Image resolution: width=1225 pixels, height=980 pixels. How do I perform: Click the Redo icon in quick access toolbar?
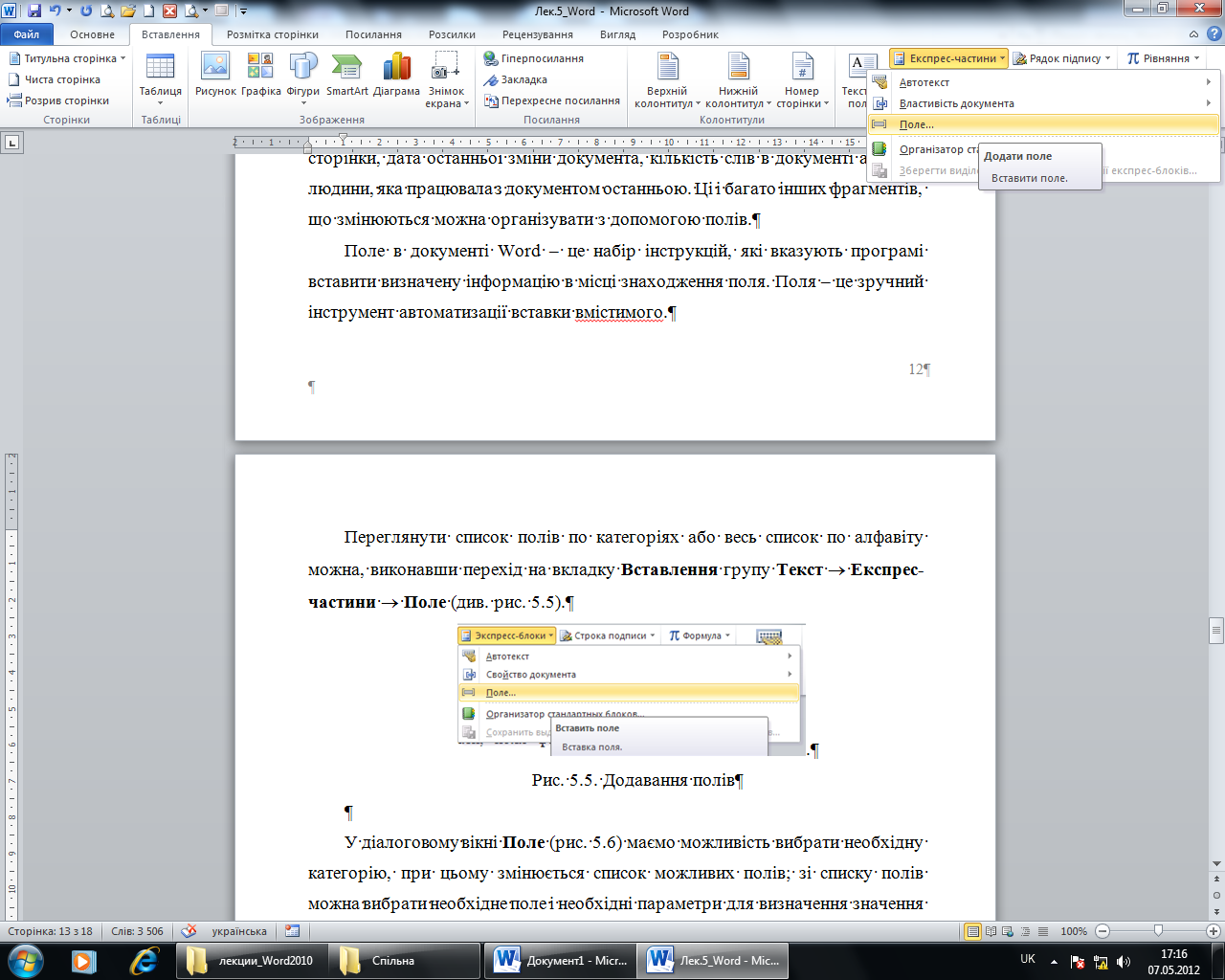[x=87, y=11]
